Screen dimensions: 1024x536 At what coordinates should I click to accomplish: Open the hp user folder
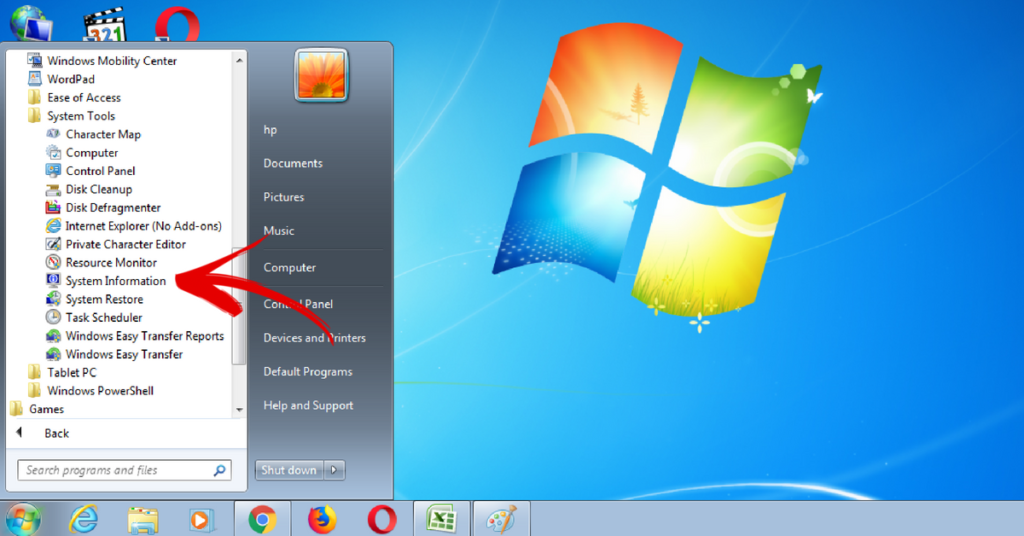270,130
